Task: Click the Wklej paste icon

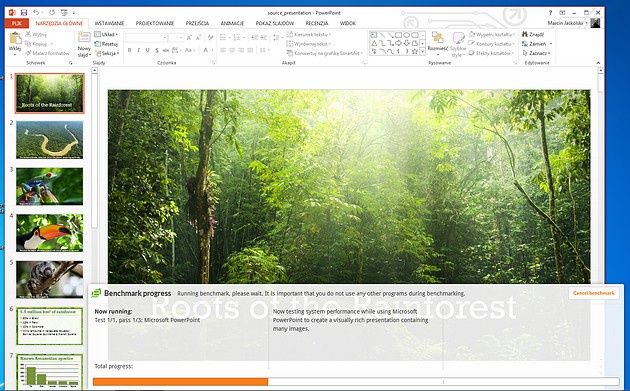Action: 15,39
